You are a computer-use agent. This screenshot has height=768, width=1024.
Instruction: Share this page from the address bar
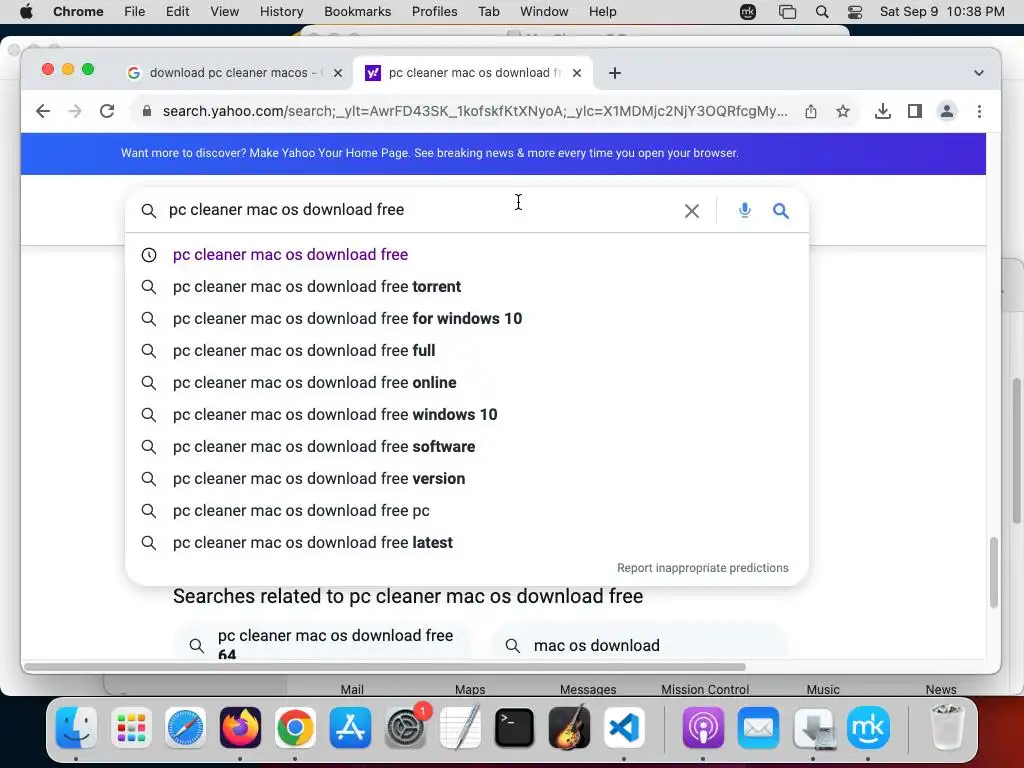pyautogui.click(x=810, y=111)
